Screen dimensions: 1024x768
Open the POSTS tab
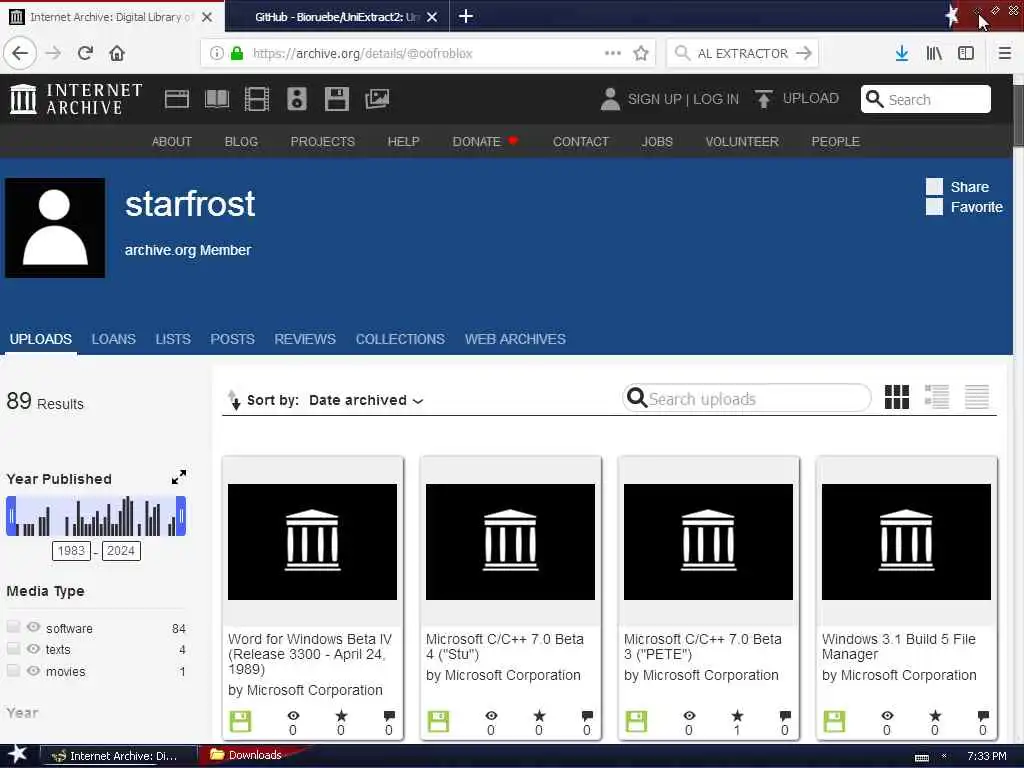pyautogui.click(x=232, y=339)
